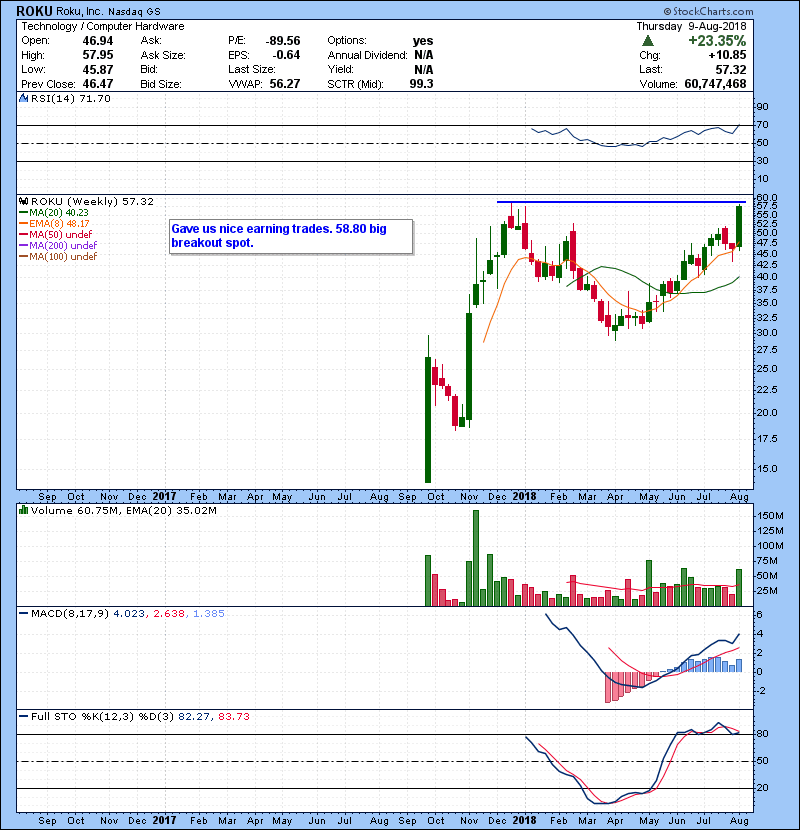Click the High value 57.95
800x830 pixels.
[97, 55]
